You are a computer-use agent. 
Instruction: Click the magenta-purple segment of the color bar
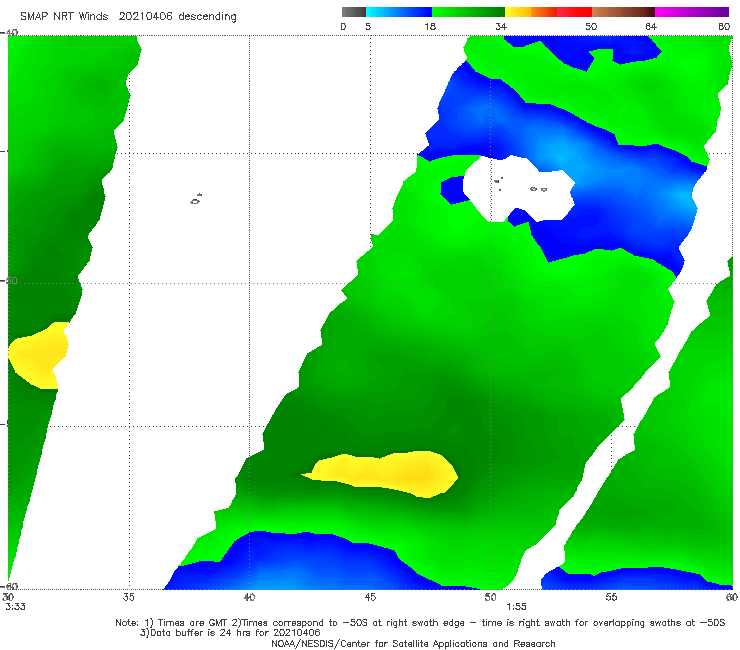tap(692, 12)
